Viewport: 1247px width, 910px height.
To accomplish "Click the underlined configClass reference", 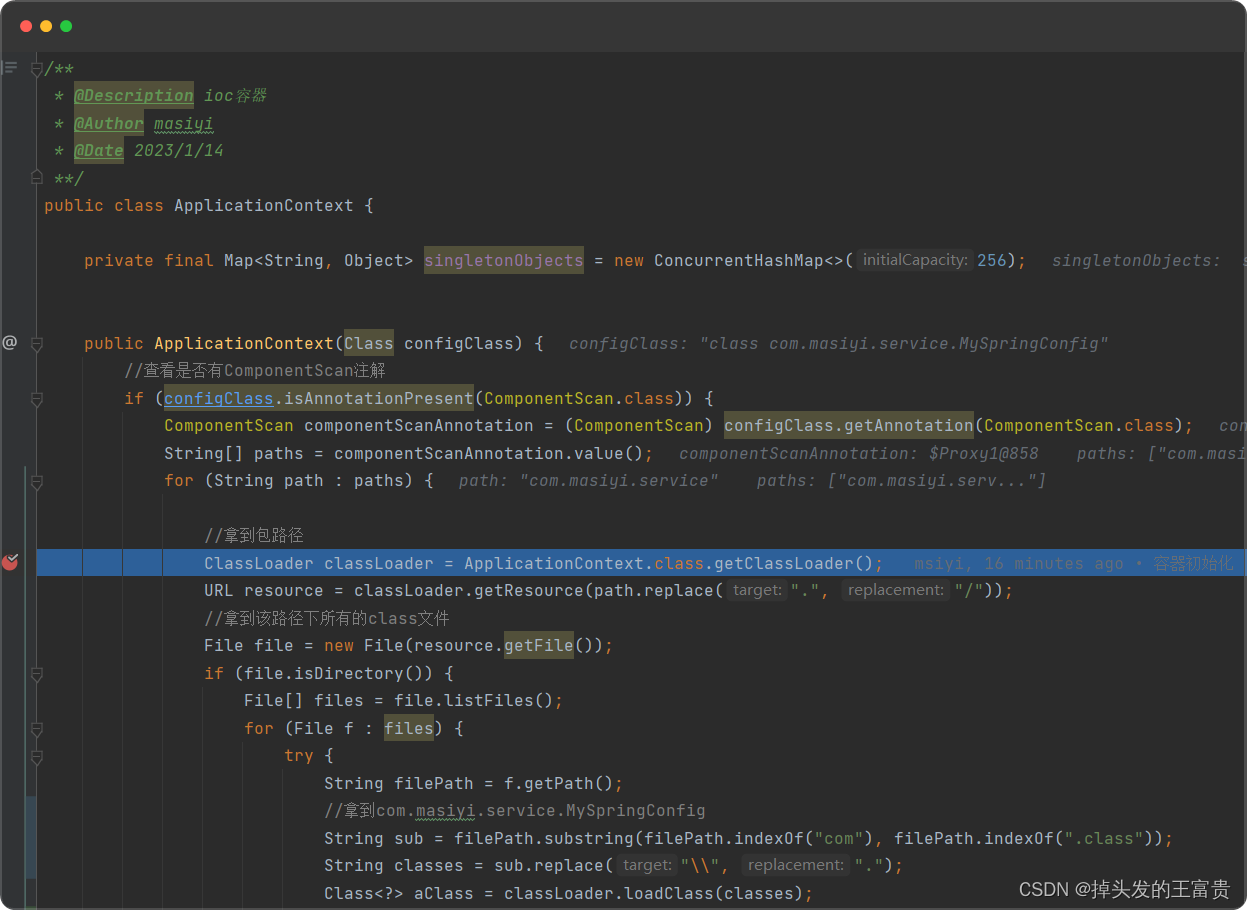I will pos(219,398).
